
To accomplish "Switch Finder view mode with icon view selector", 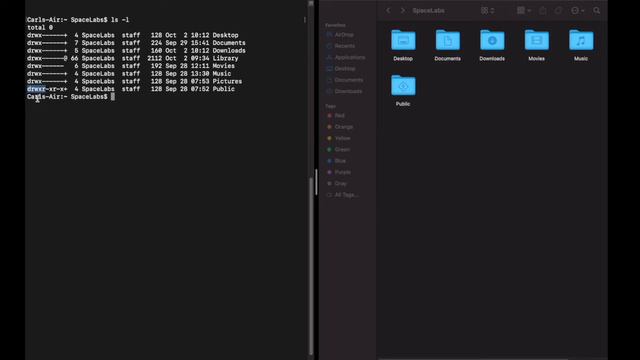I will pos(487,11).
